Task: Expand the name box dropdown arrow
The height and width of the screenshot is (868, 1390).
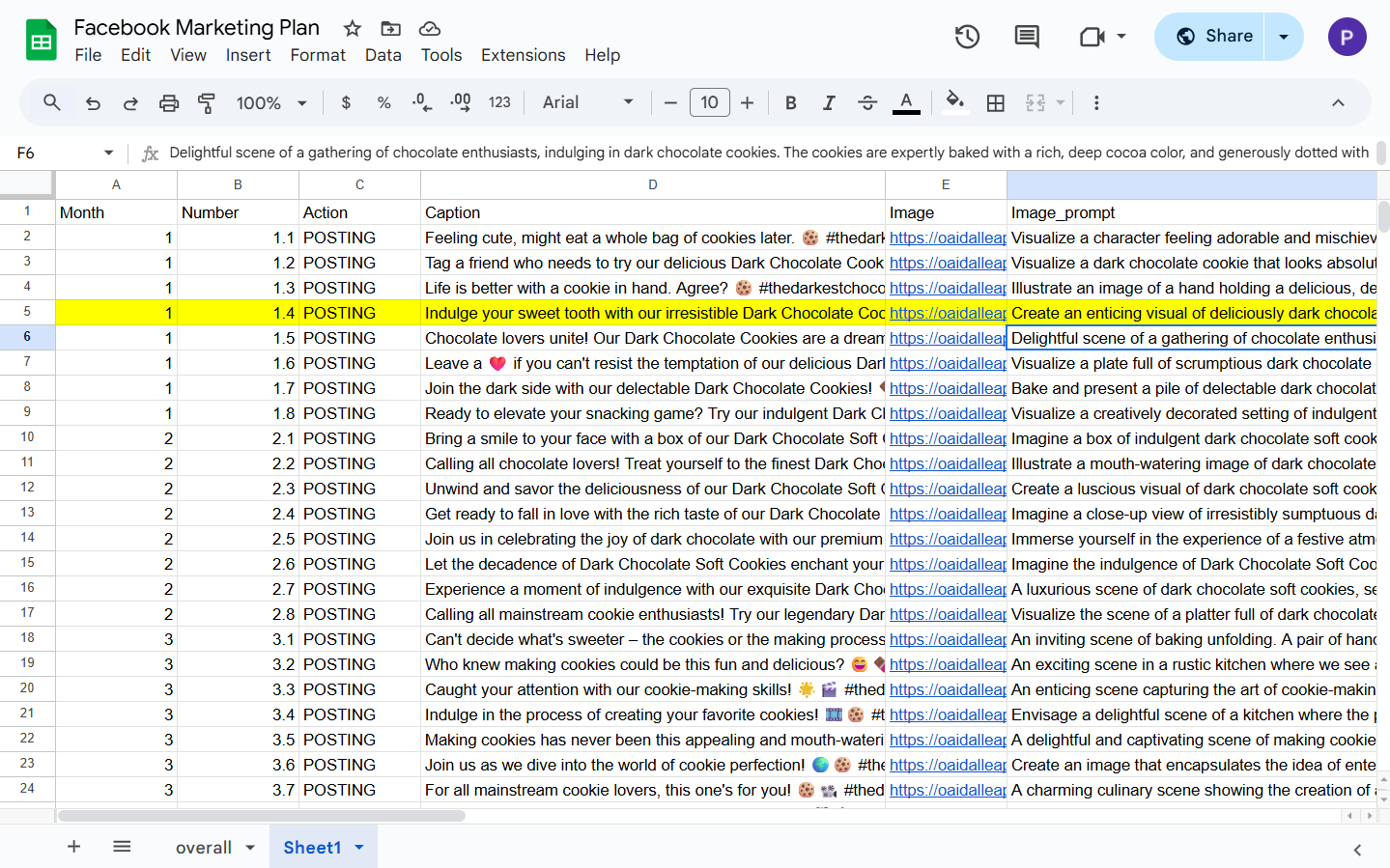Action: (108, 153)
